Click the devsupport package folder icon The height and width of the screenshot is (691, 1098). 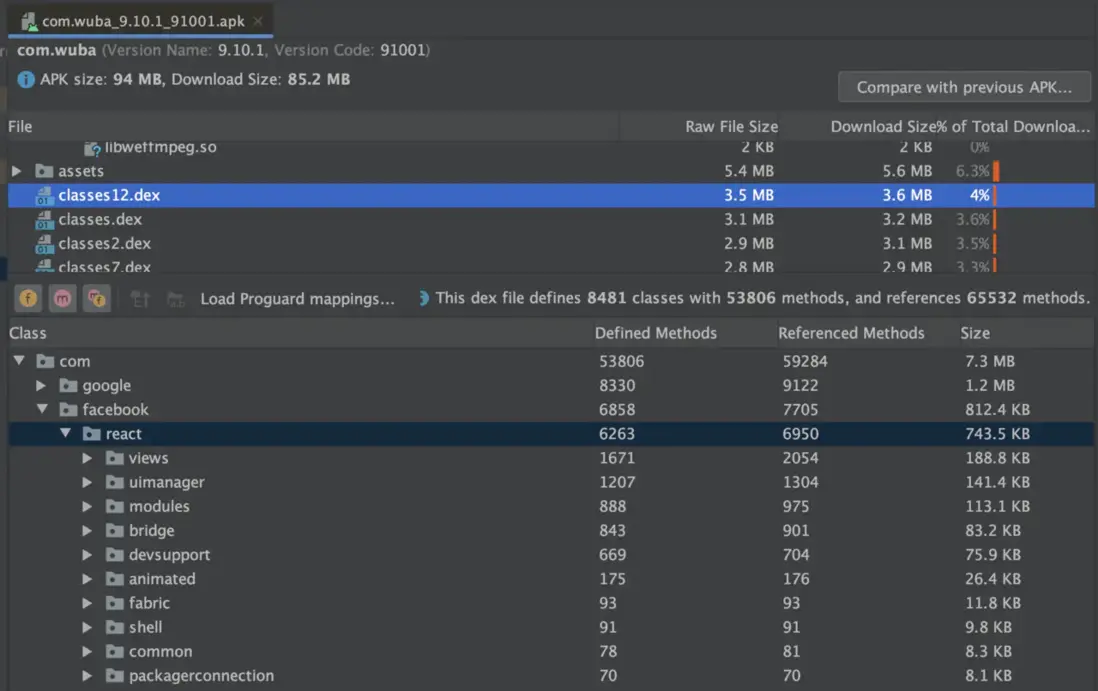[114, 555]
